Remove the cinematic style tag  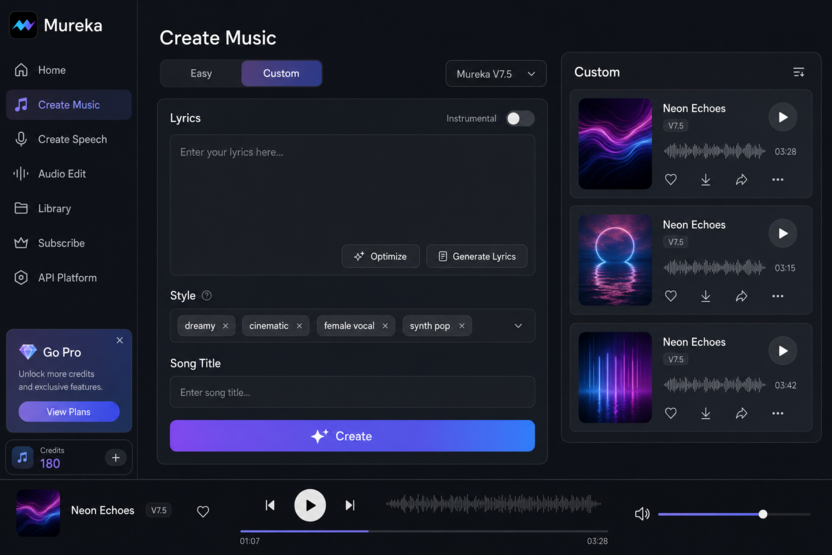click(299, 326)
